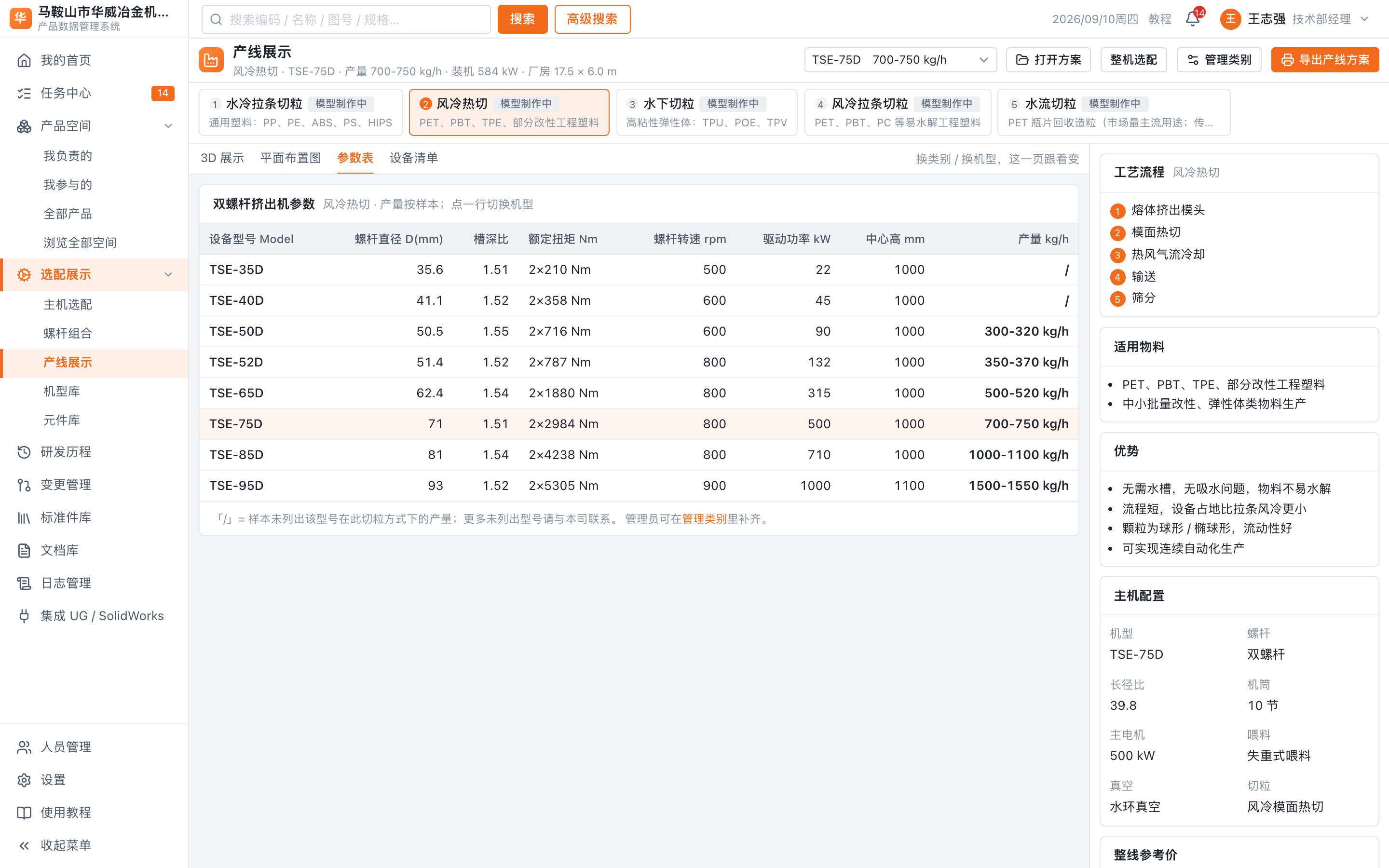Switch to the 平面布置图 tab
This screenshot has width=1389, height=868.
tap(290, 158)
